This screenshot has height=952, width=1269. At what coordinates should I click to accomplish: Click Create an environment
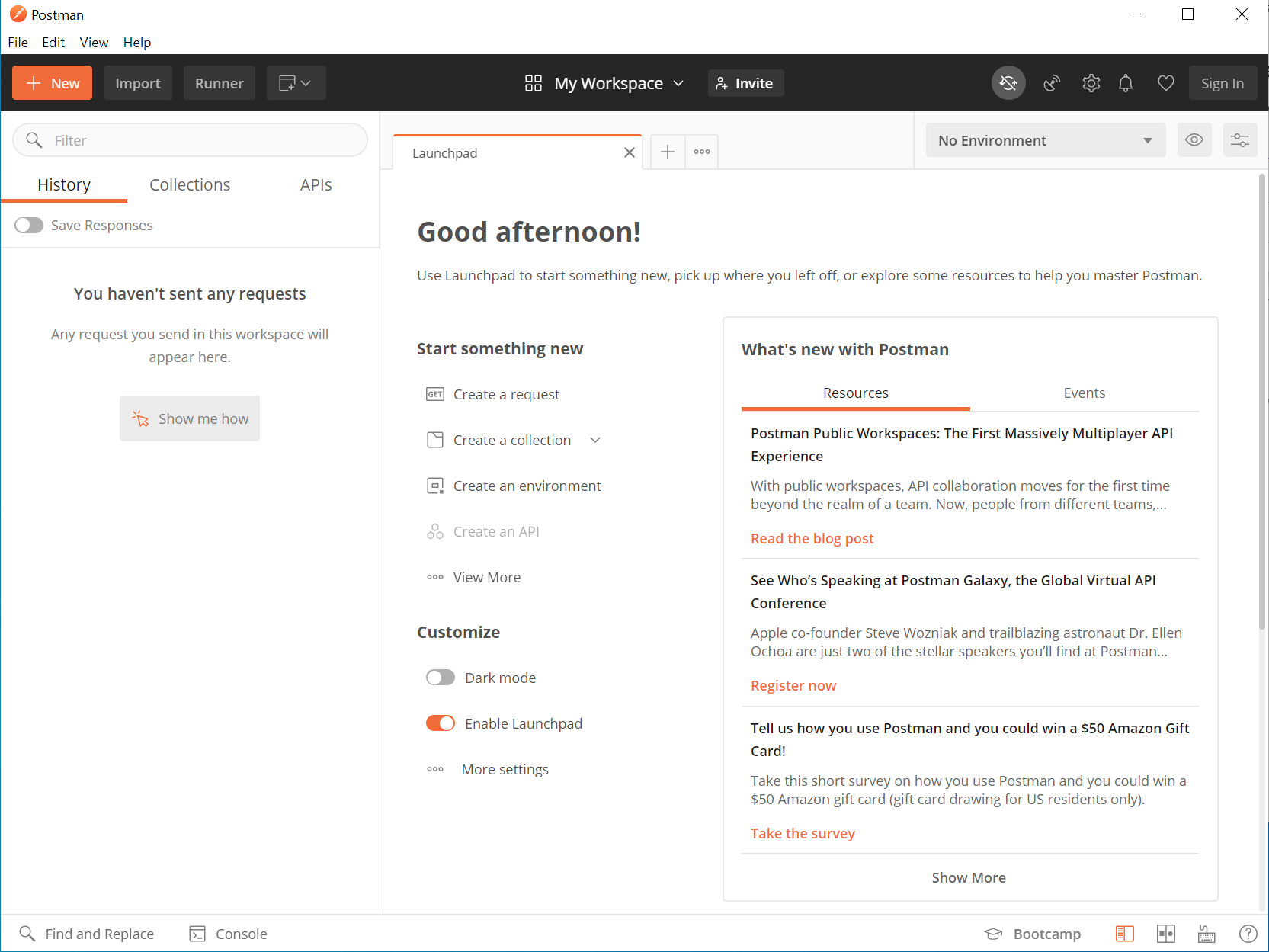coord(527,486)
